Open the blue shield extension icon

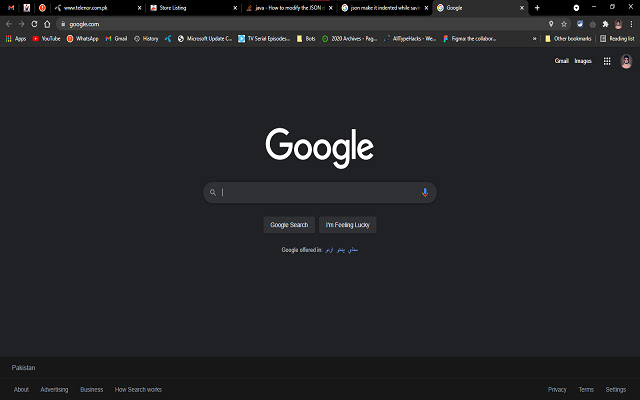pos(580,24)
